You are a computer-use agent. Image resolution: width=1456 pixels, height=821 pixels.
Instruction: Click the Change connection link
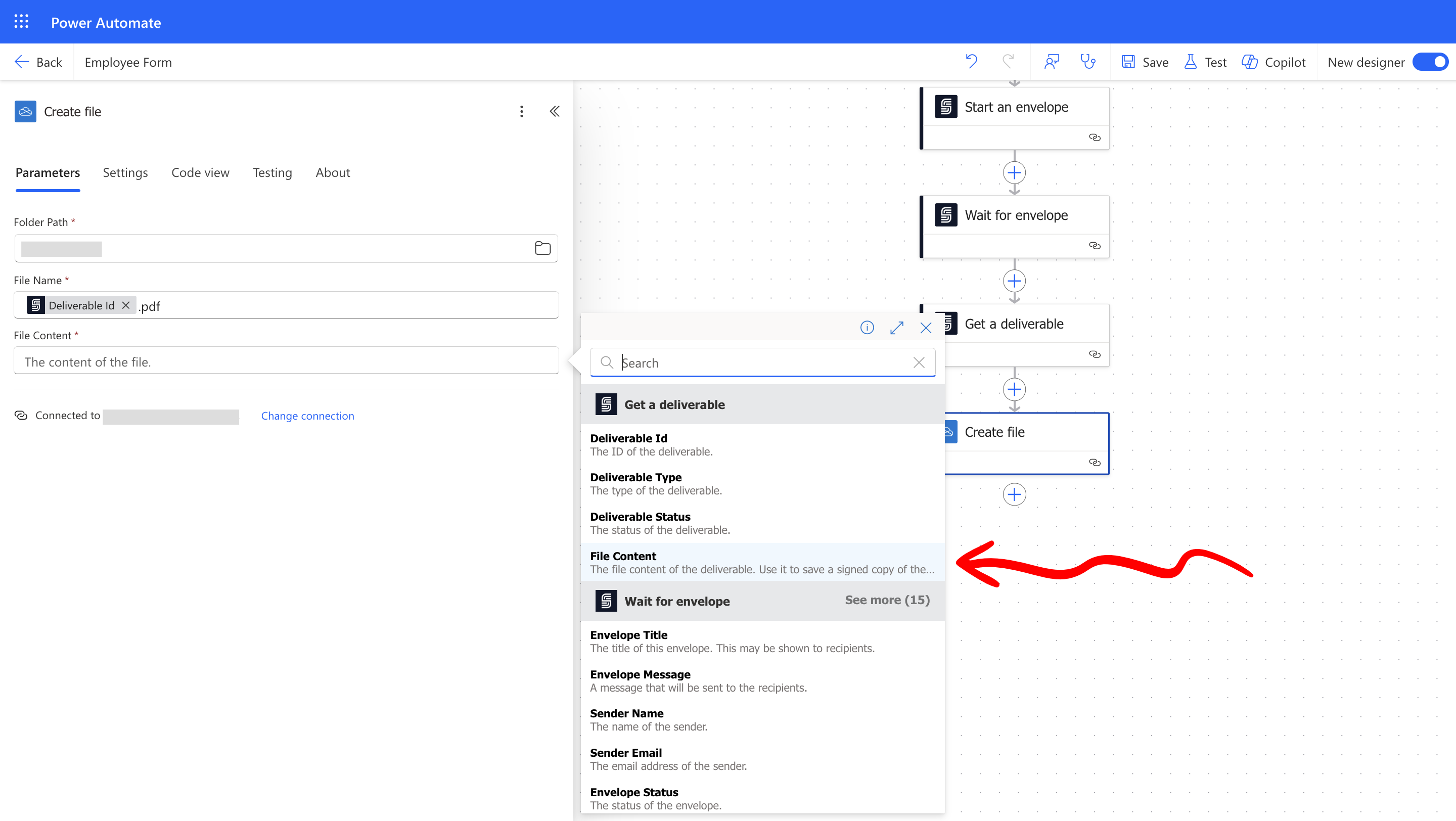pyautogui.click(x=307, y=416)
